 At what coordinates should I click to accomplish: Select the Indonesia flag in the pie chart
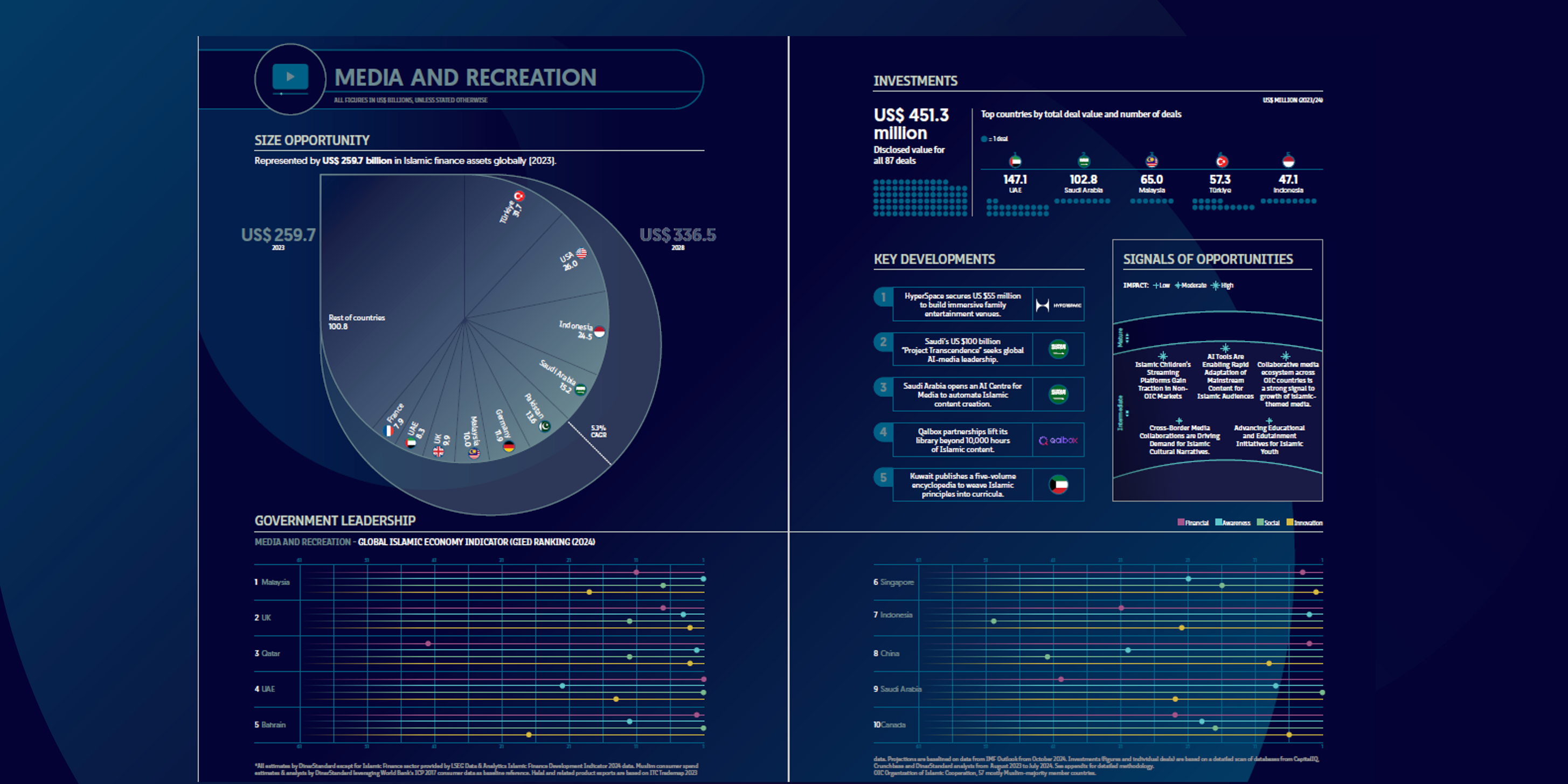tap(600, 331)
